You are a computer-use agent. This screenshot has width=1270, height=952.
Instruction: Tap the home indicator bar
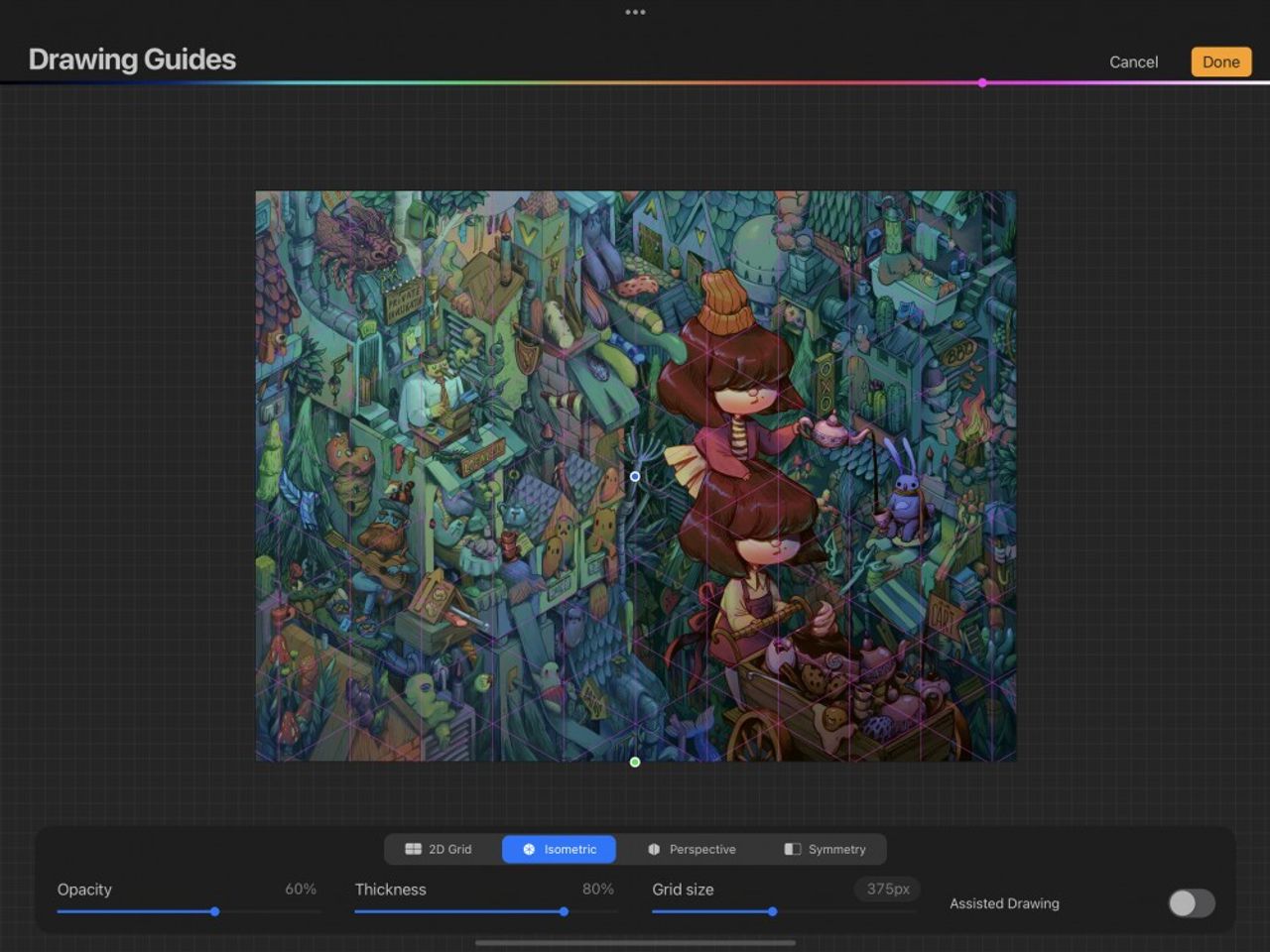pyautogui.click(x=635, y=943)
